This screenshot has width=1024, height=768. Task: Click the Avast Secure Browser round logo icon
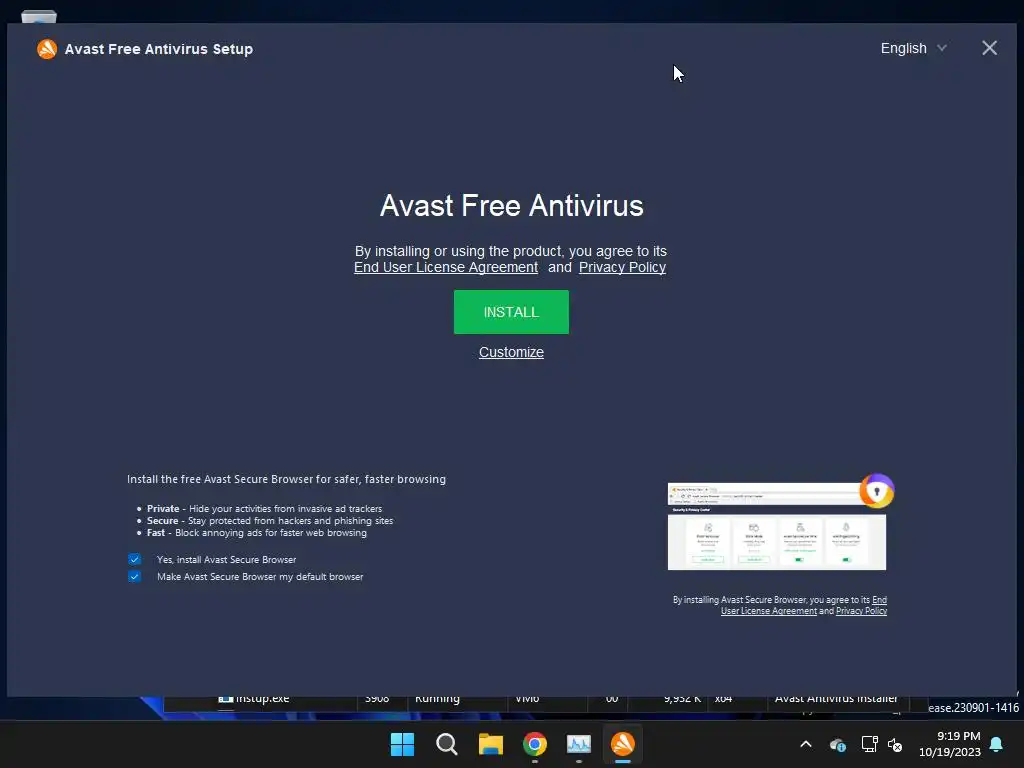[x=876, y=491]
